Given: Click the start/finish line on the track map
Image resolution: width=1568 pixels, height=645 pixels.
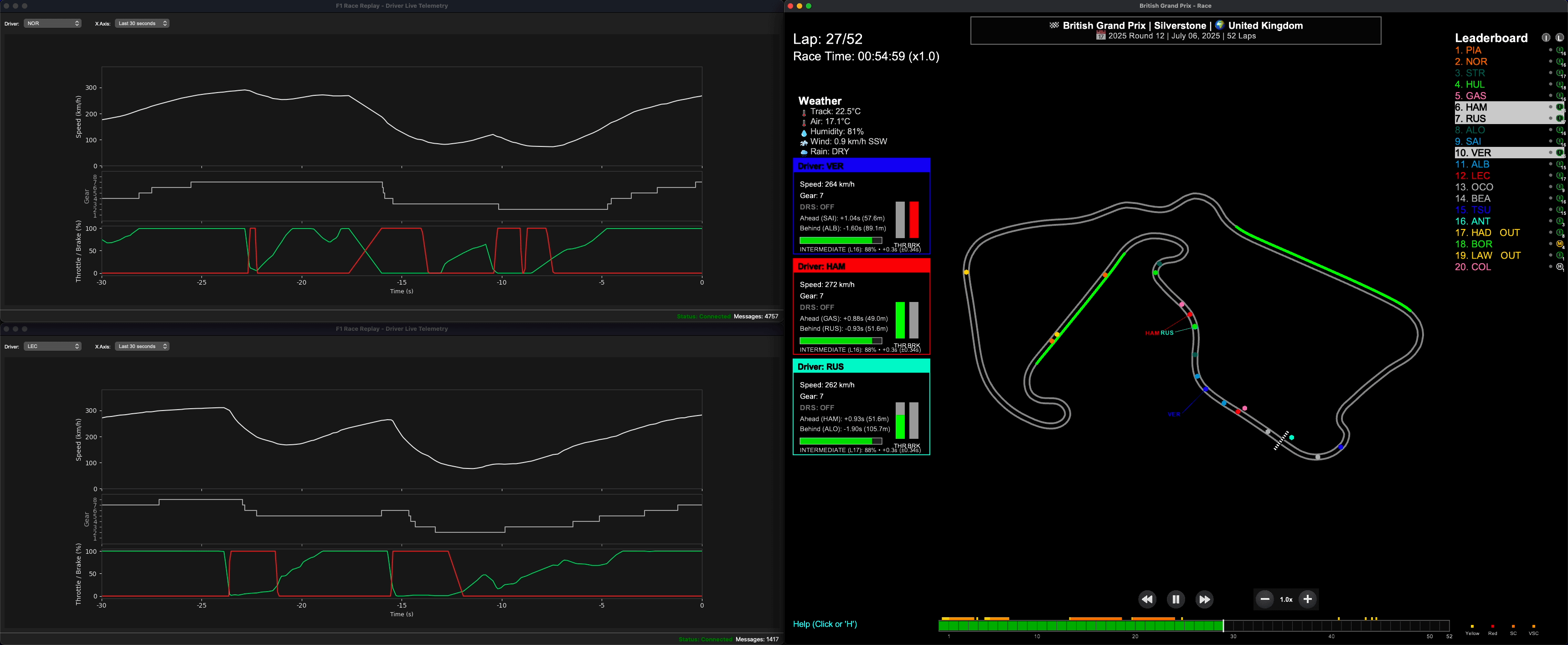Looking at the screenshot, I should pos(1281,440).
